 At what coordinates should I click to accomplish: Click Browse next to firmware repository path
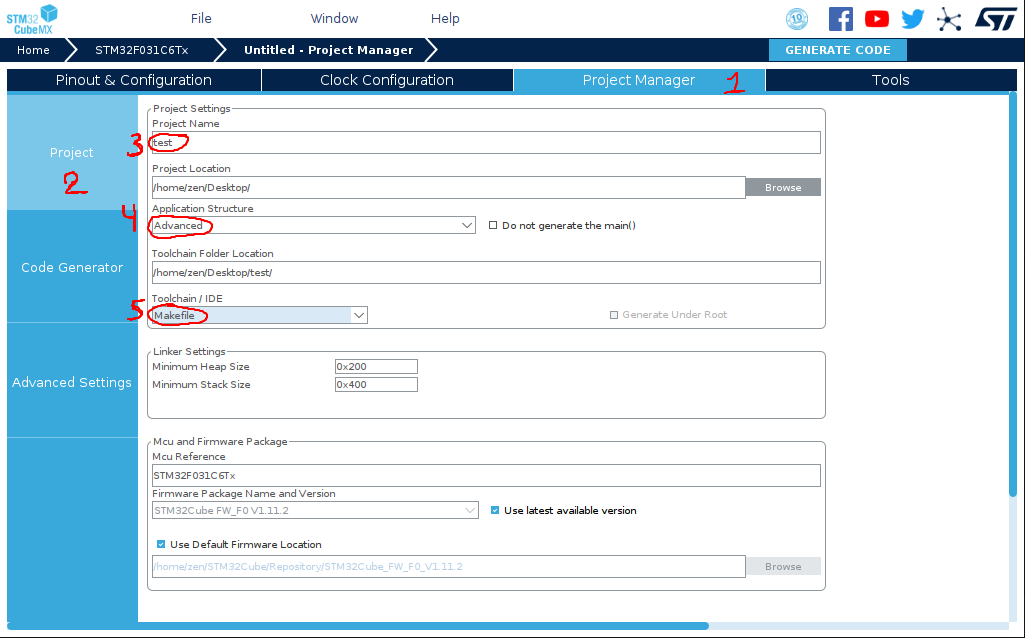coord(783,566)
